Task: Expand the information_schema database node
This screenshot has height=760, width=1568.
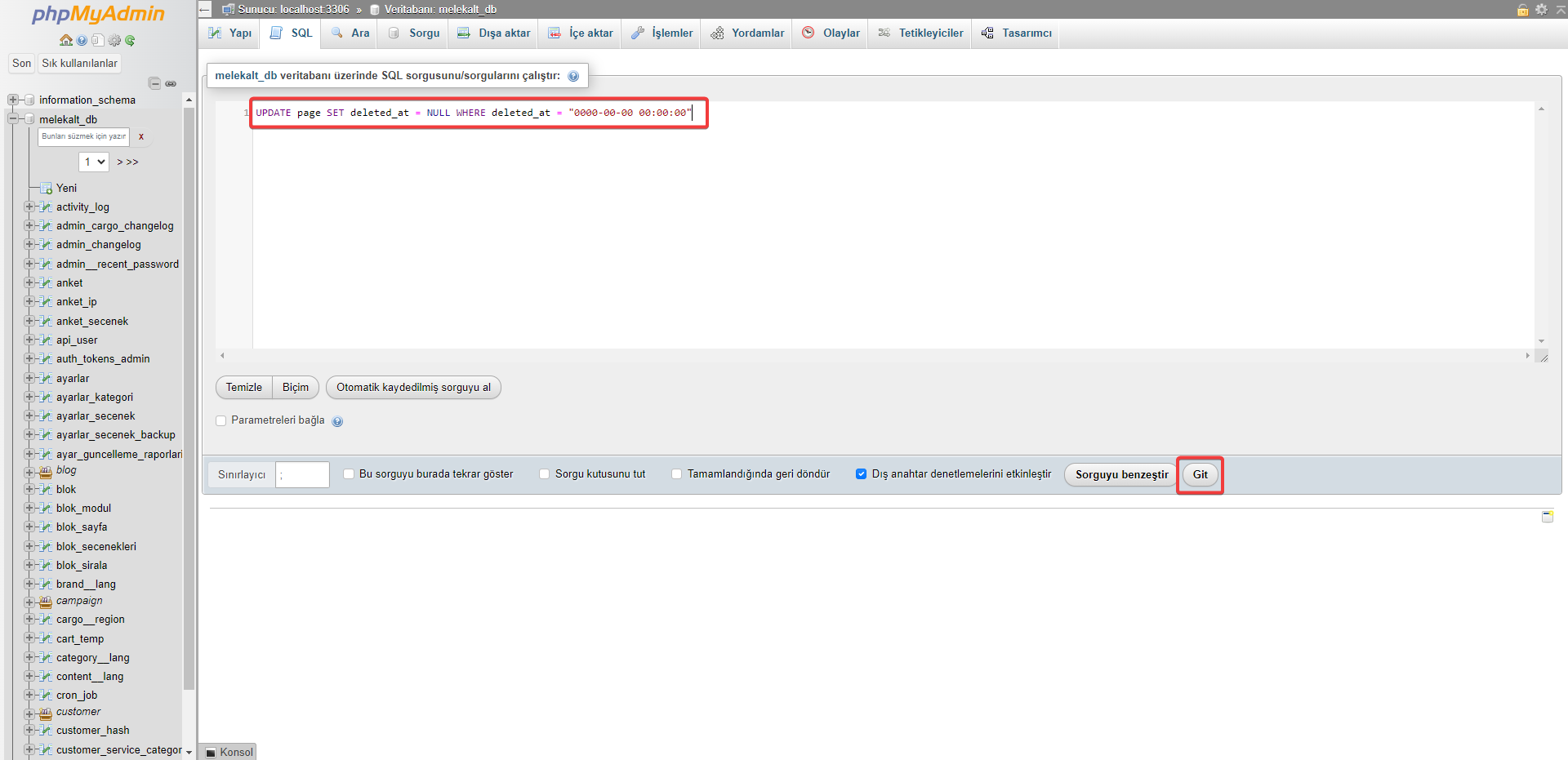Action: [x=12, y=100]
